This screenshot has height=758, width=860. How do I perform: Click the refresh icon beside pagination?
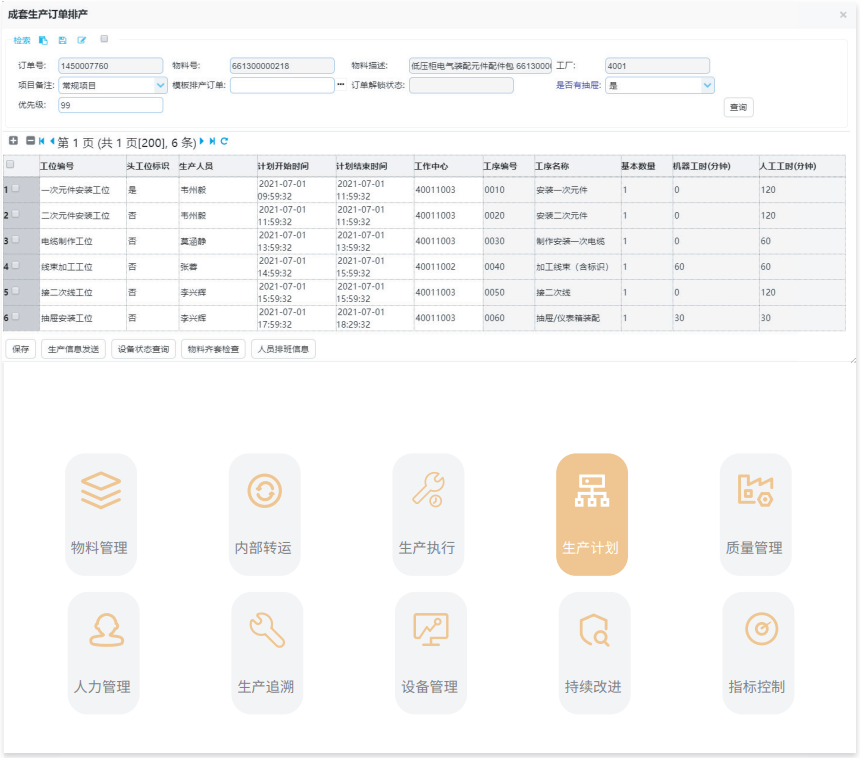pos(224,142)
